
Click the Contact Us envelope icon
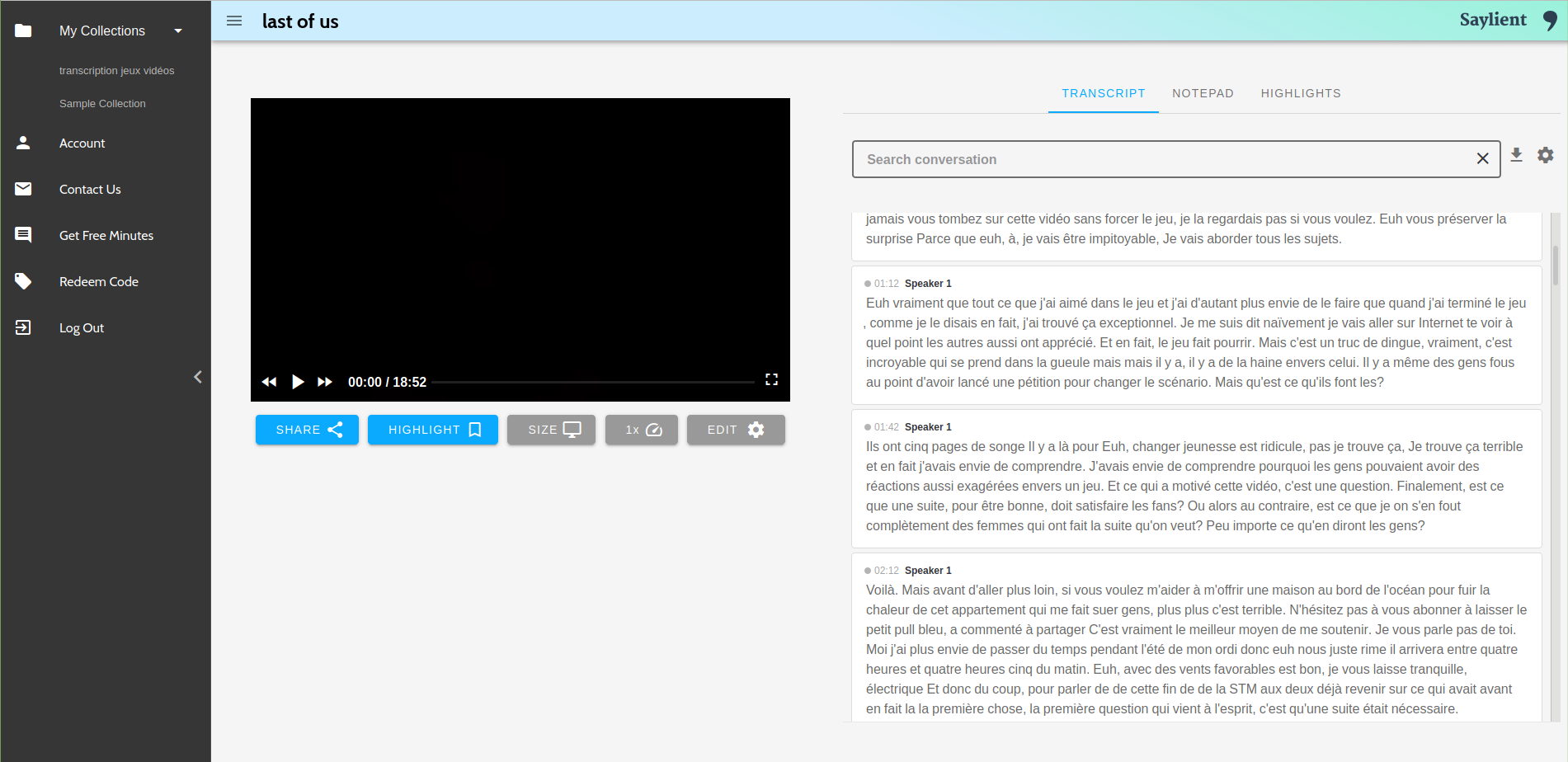tap(23, 189)
